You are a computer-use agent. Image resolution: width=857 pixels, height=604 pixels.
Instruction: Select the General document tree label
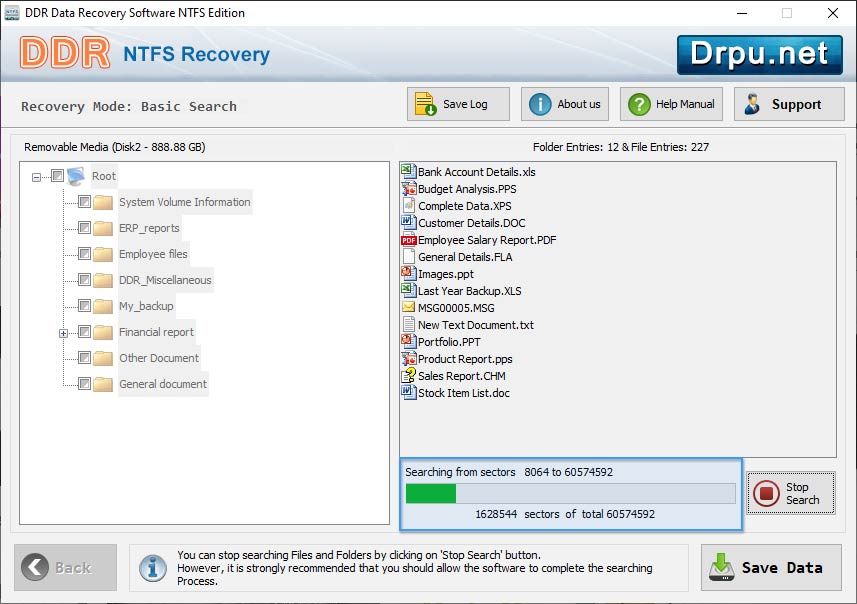[x=163, y=384]
